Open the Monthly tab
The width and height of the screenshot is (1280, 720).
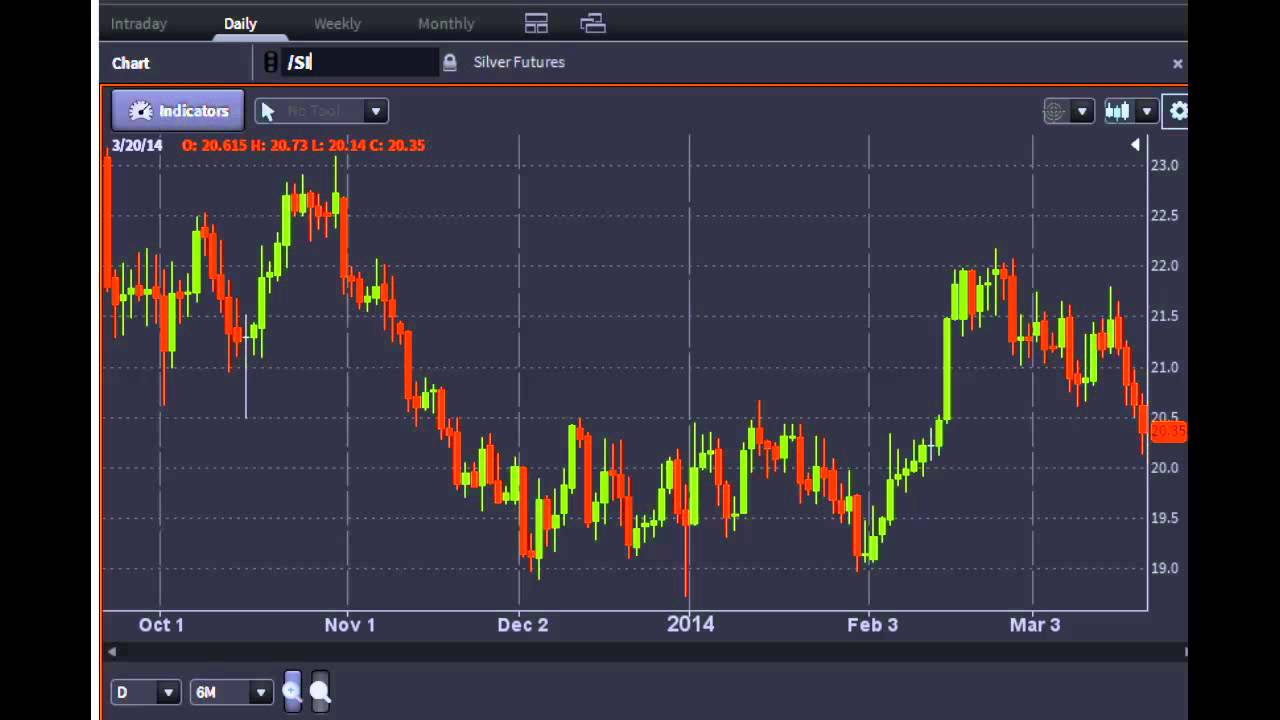(446, 23)
